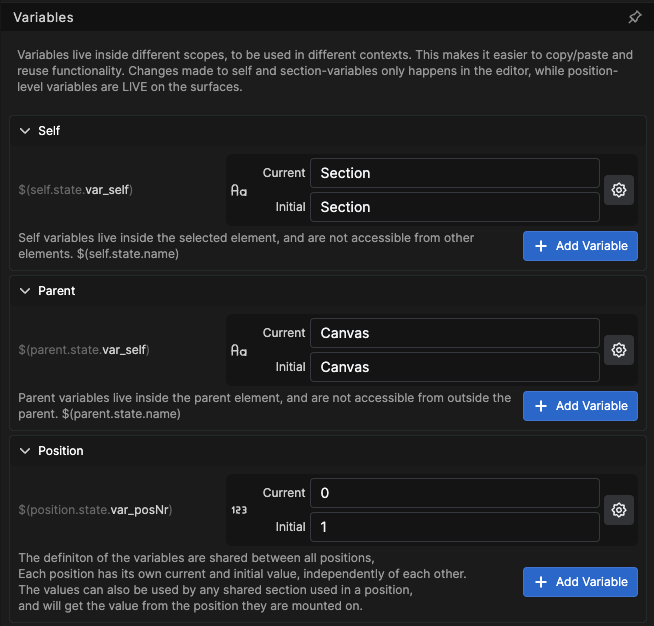Edit Initial value field showing Canvas

455,367
